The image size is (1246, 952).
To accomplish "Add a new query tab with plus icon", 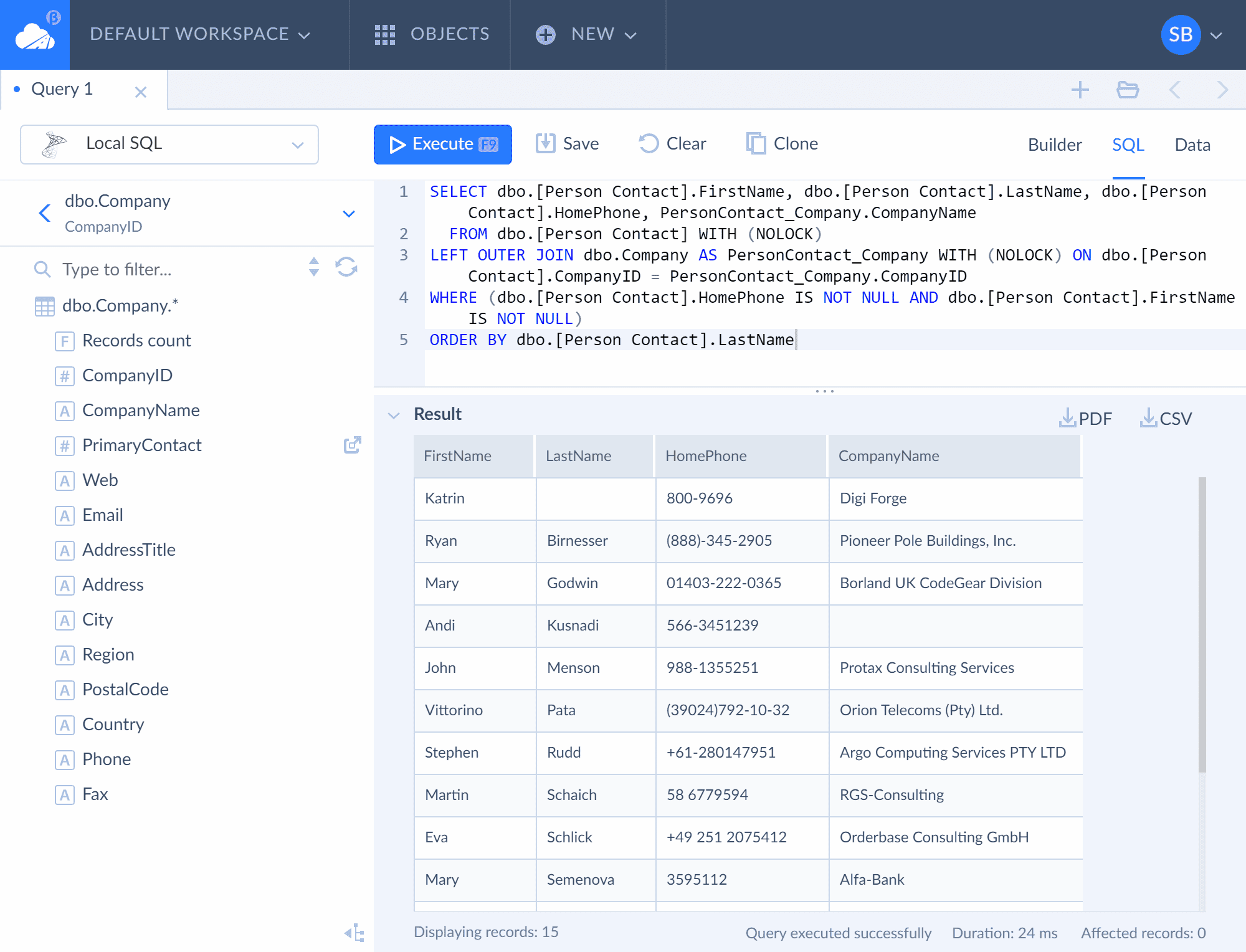I will pos(1080,90).
